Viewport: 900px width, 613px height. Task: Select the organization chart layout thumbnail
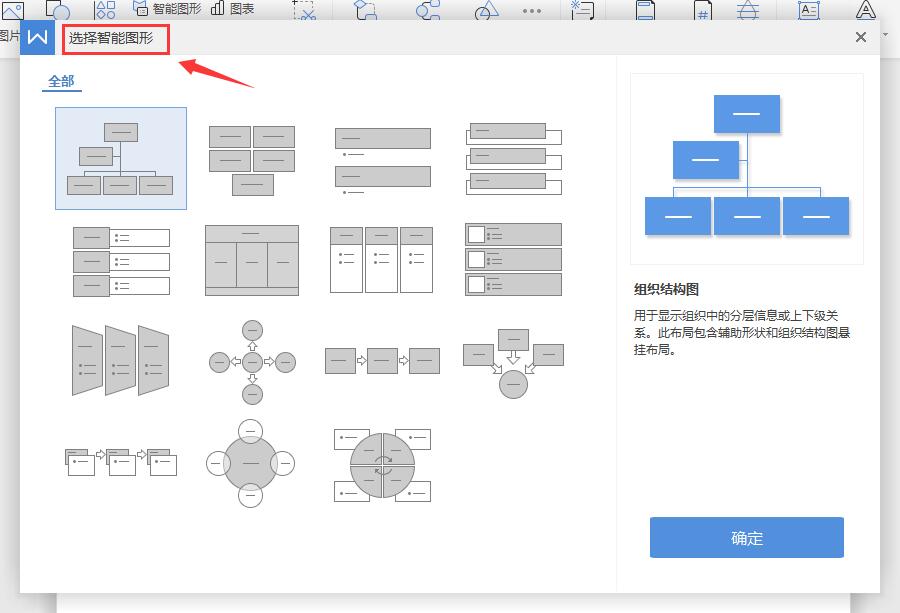coord(121,158)
